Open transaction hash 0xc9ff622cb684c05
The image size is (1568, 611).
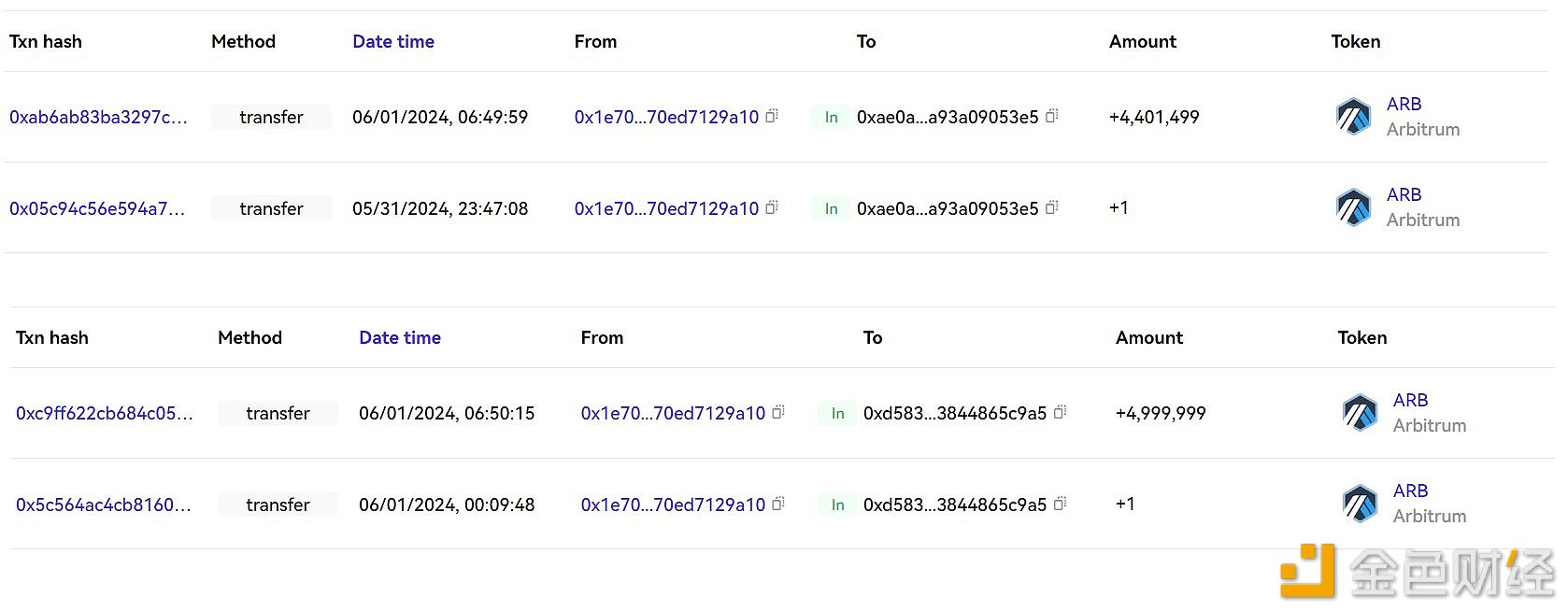pos(105,413)
